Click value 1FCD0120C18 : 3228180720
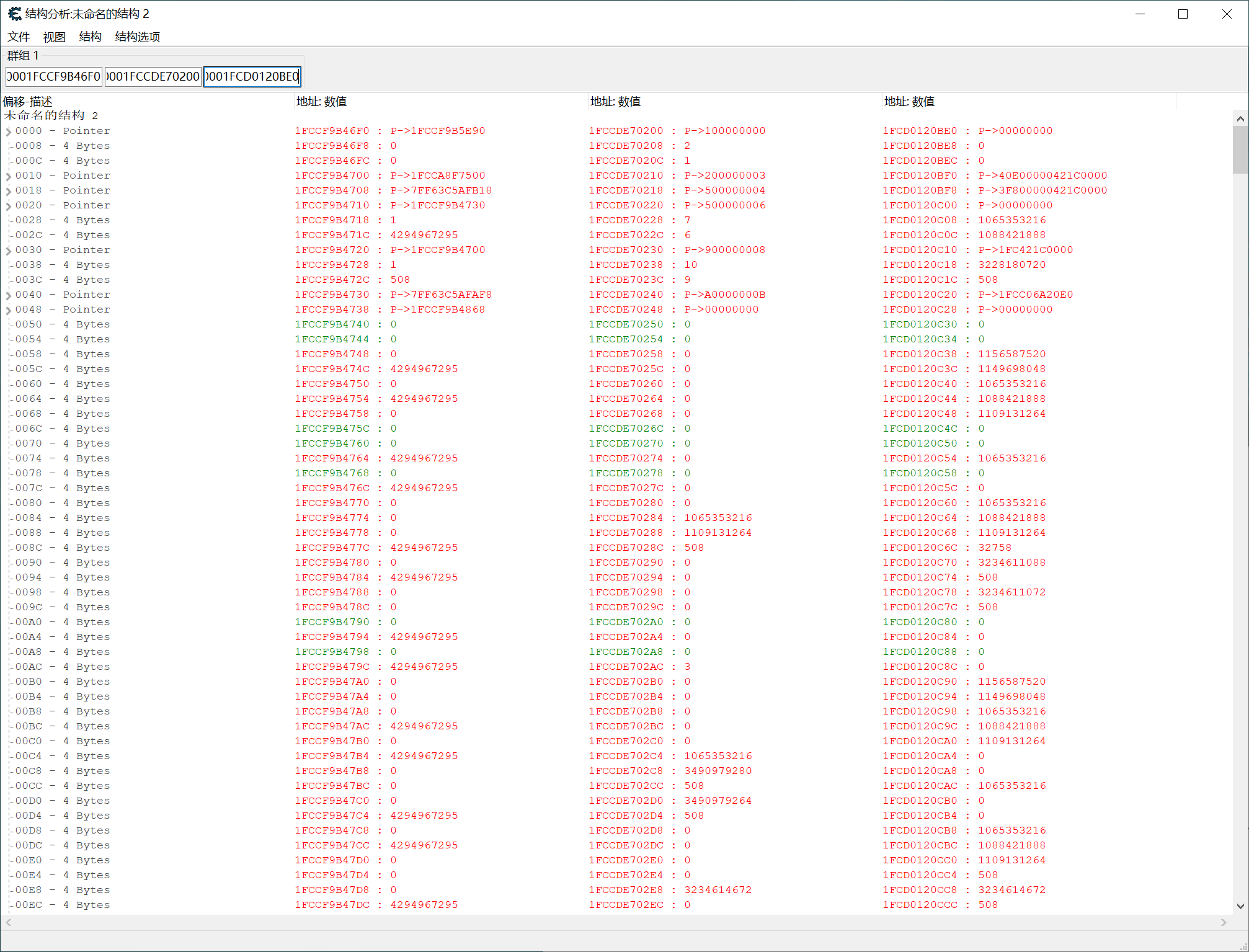 coord(964,265)
